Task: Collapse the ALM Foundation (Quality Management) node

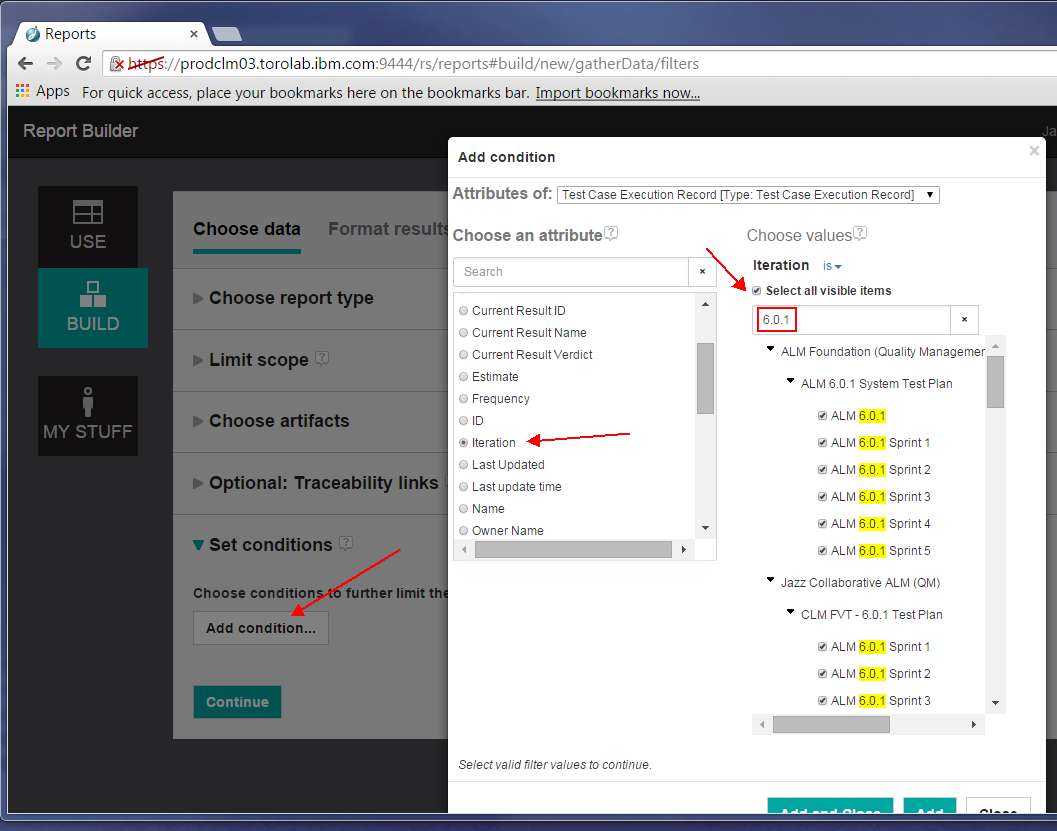Action: coord(770,349)
